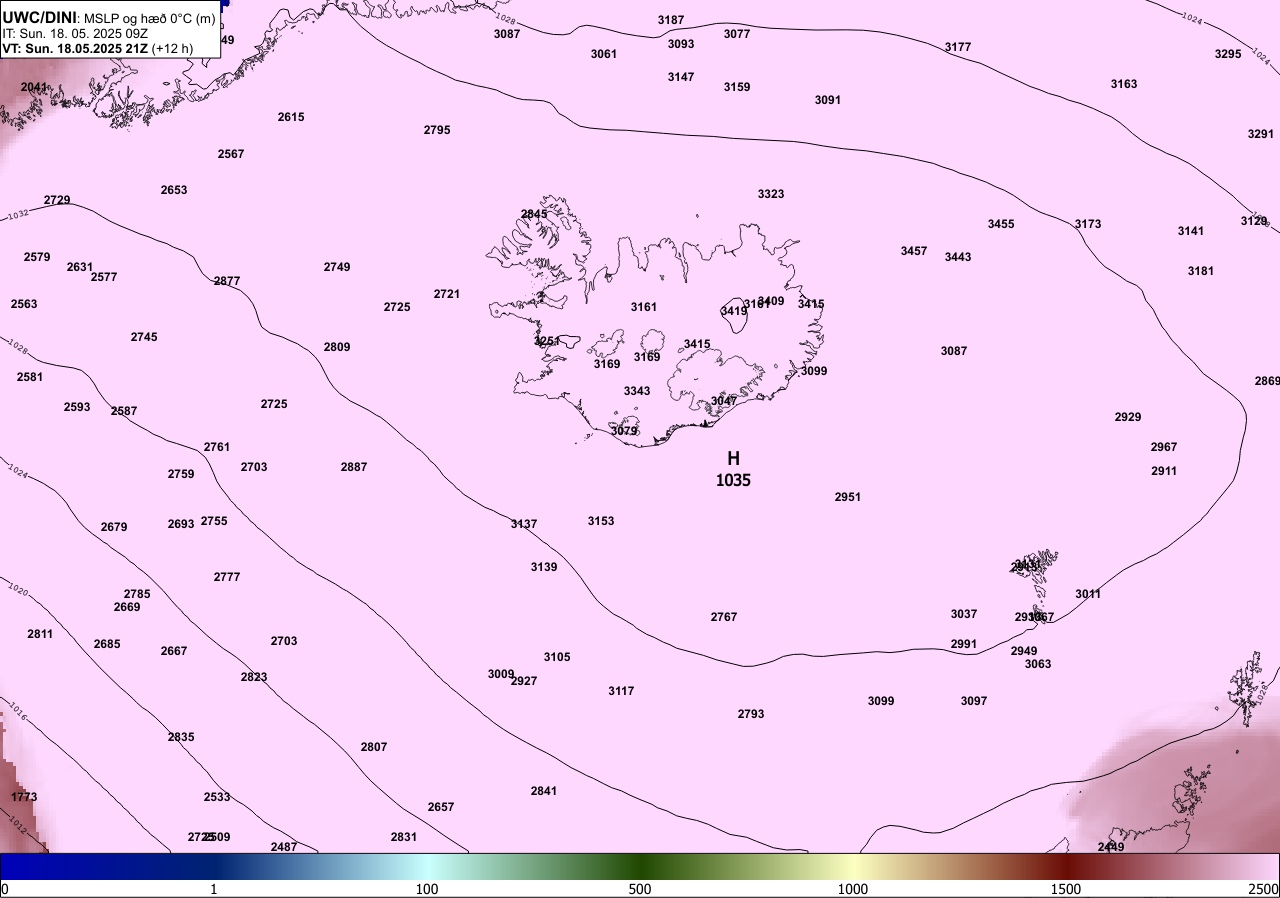This screenshot has height=898, width=1280.
Task: Click the UWC/DINI title in the header box
Action: 39,17
